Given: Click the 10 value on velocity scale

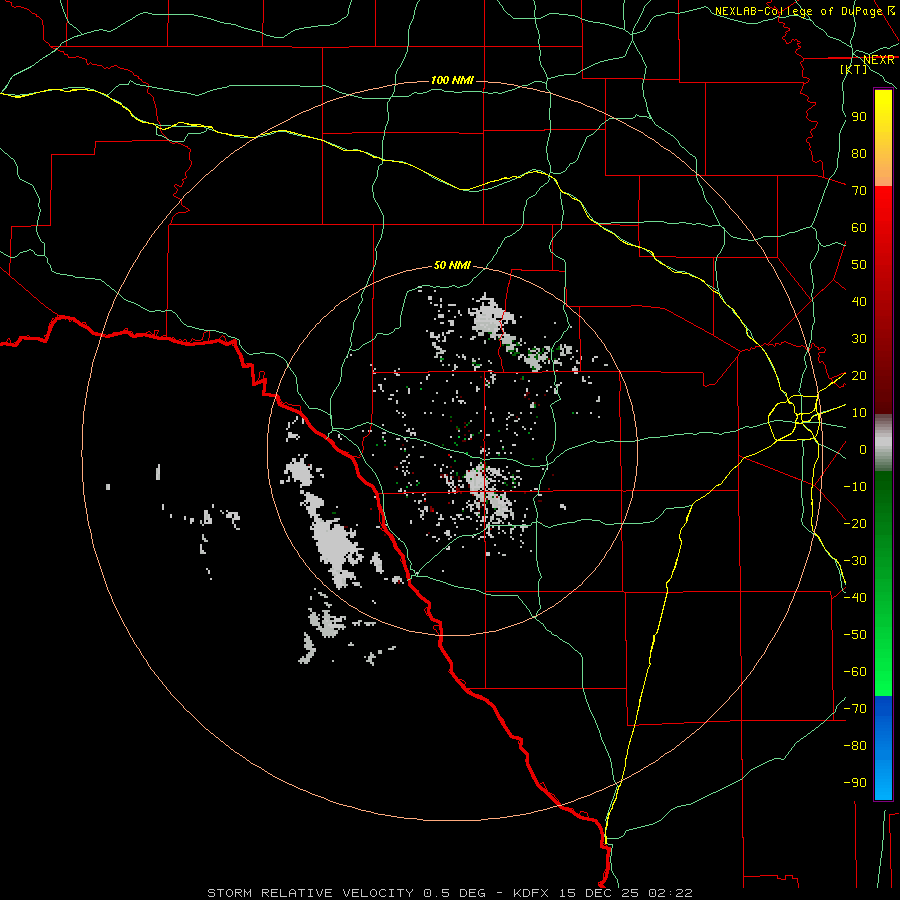Looking at the screenshot, I should (859, 413).
